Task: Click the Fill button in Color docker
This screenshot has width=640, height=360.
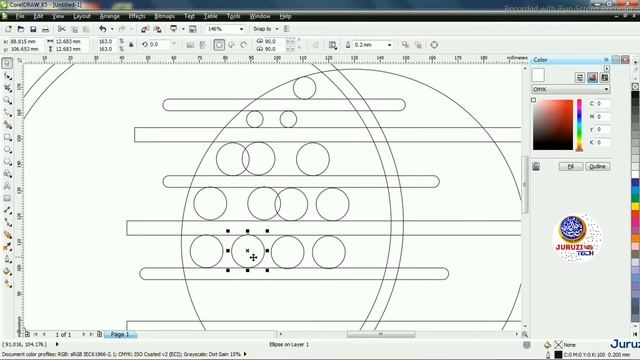Action: coord(571,167)
